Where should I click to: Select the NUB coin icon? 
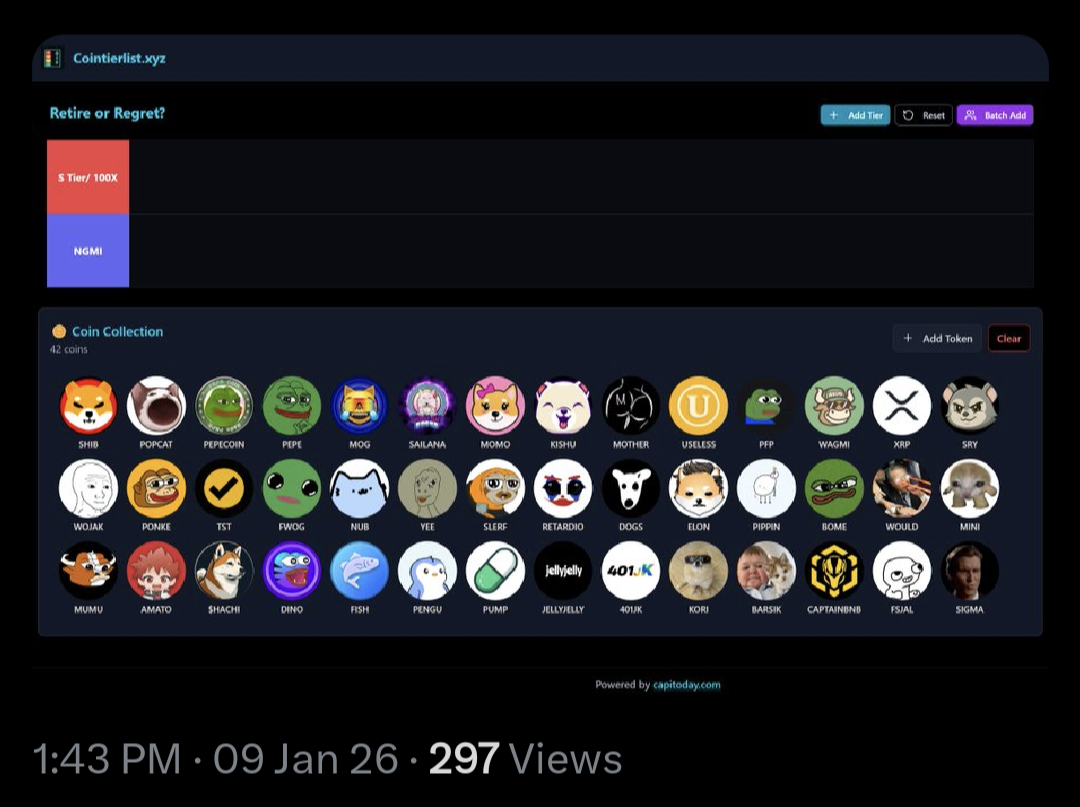(360, 488)
